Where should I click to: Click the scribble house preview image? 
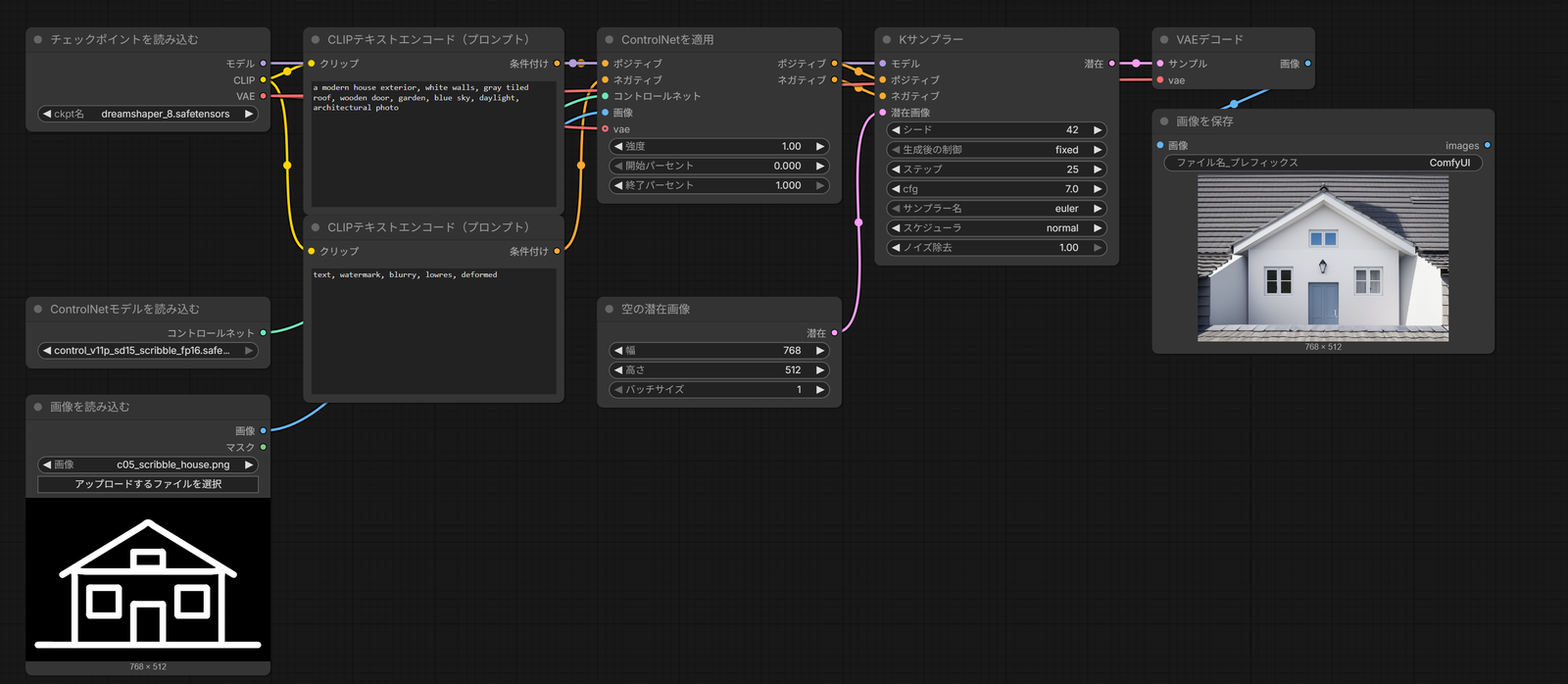click(148, 580)
